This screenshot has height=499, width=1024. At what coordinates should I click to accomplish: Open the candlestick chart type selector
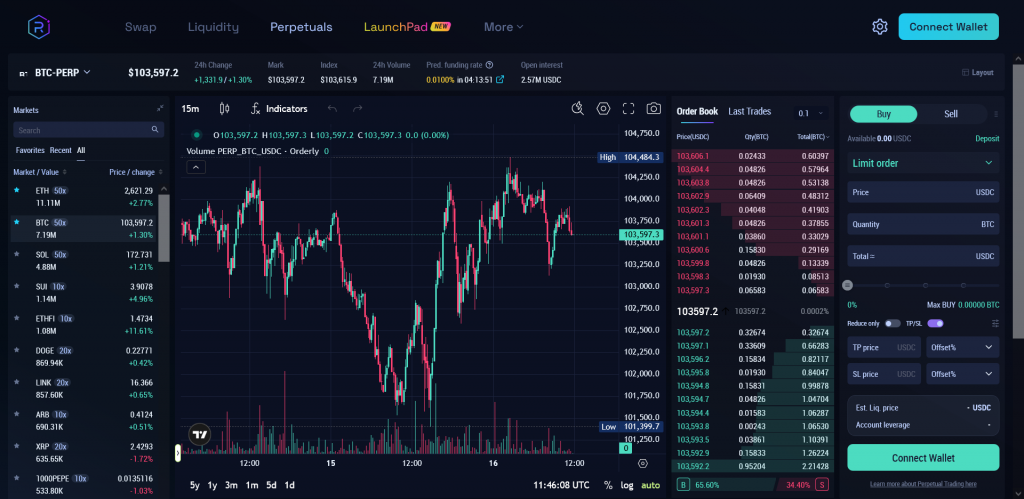[225, 108]
